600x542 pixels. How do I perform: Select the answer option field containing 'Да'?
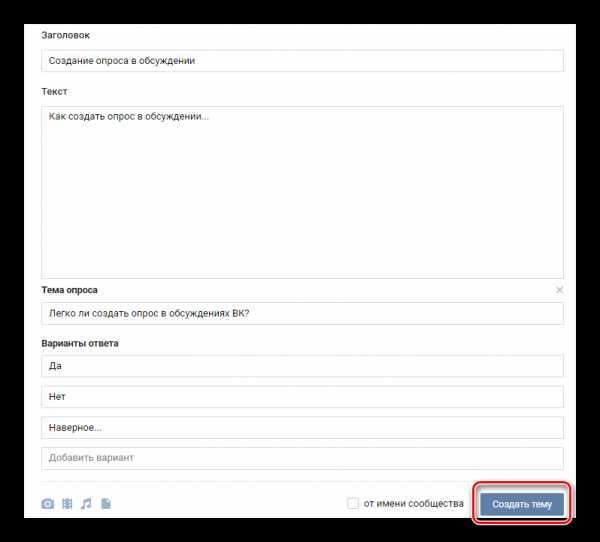pos(302,366)
